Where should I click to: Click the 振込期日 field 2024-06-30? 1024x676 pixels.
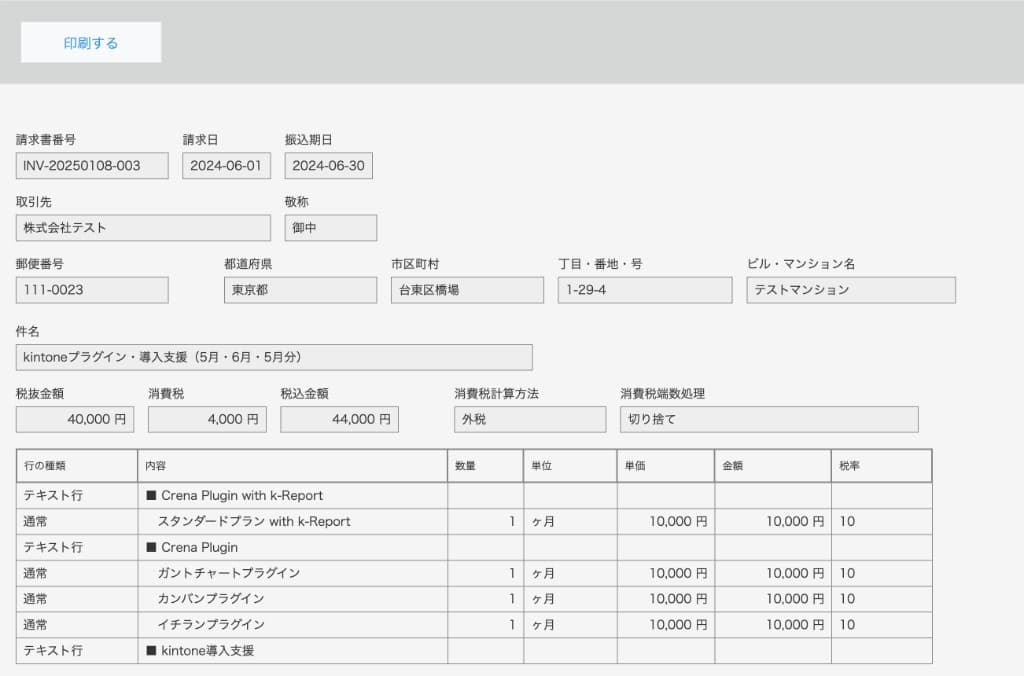click(328, 166)
